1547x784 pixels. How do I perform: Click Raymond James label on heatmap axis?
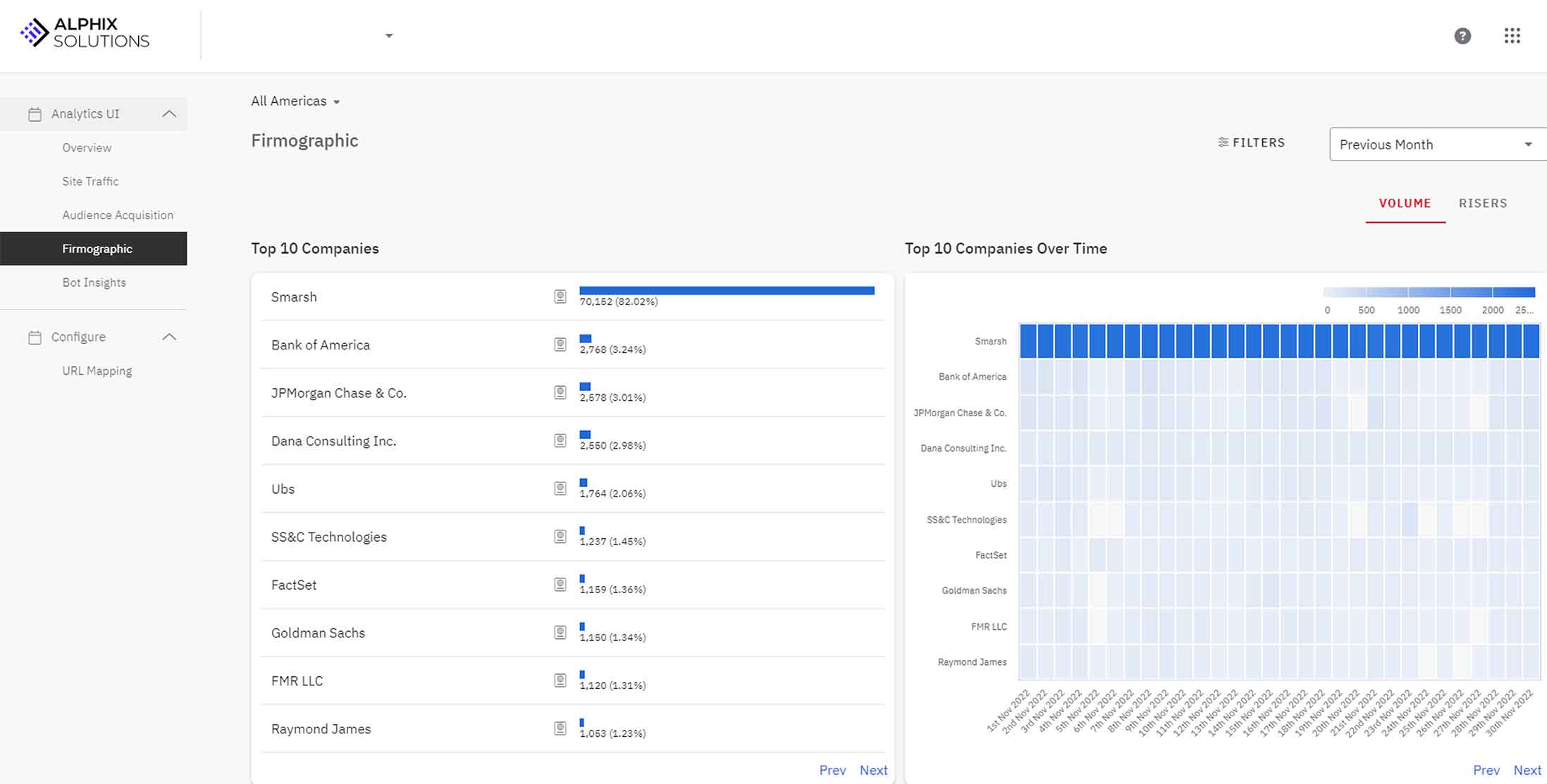coord(972,662)
